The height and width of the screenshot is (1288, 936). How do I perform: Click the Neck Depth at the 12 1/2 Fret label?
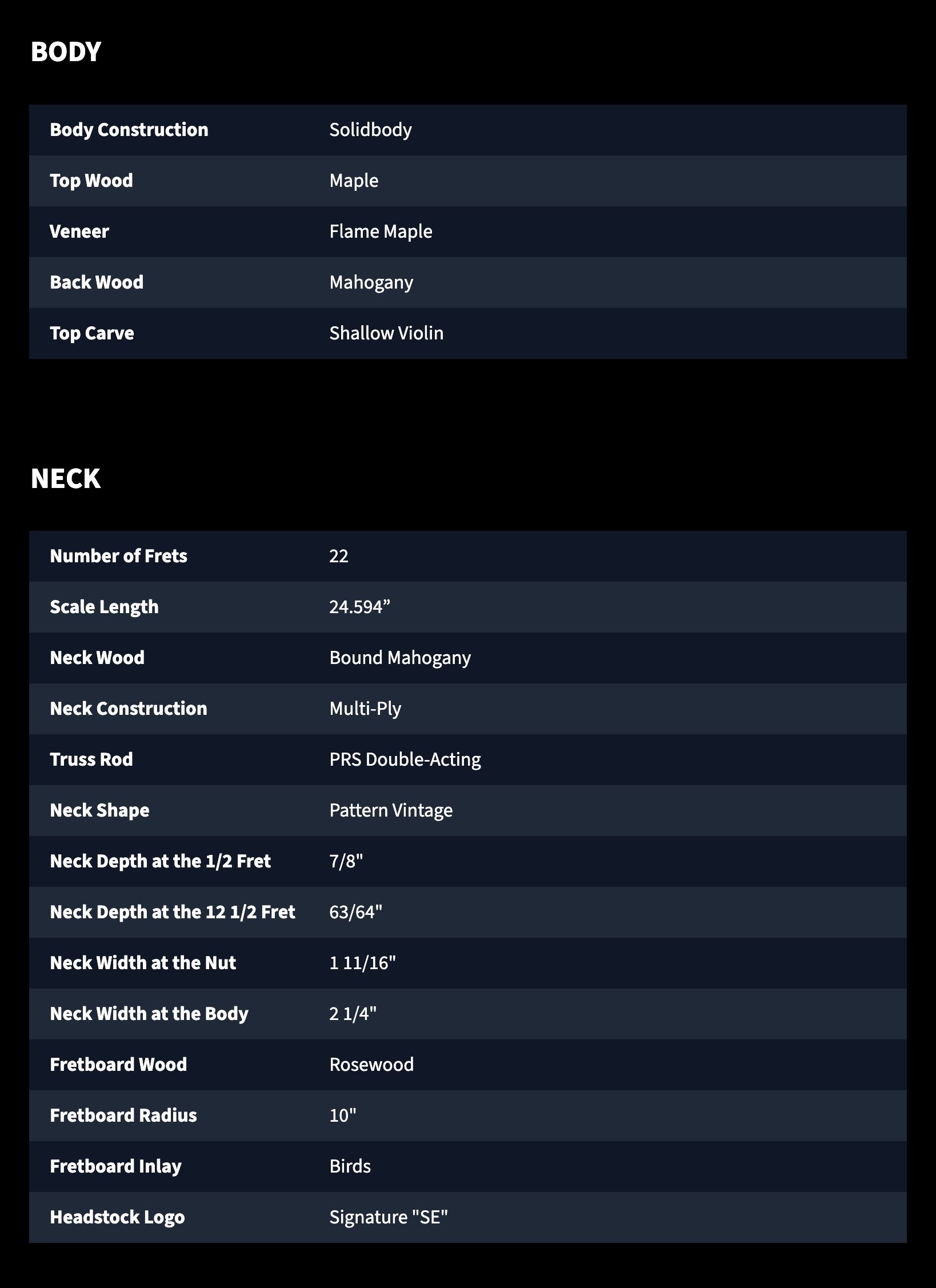[173, 912]
